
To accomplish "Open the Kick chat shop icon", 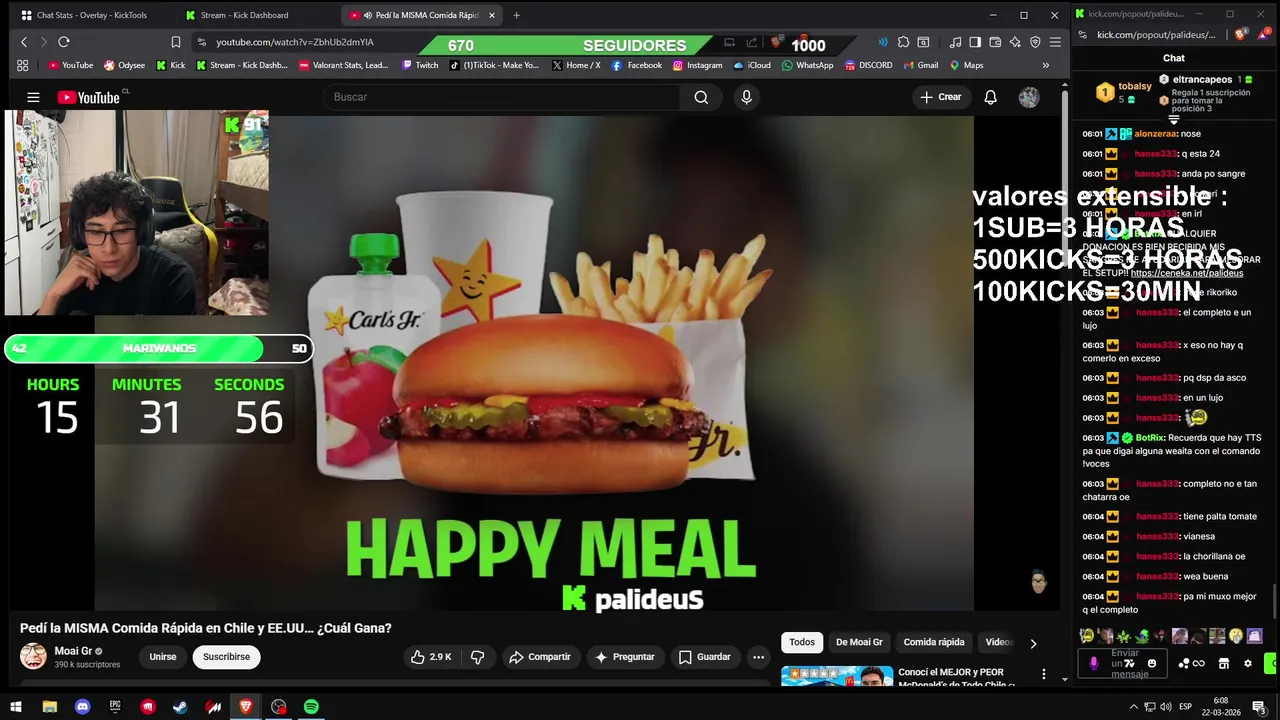I will (1223, 663).
